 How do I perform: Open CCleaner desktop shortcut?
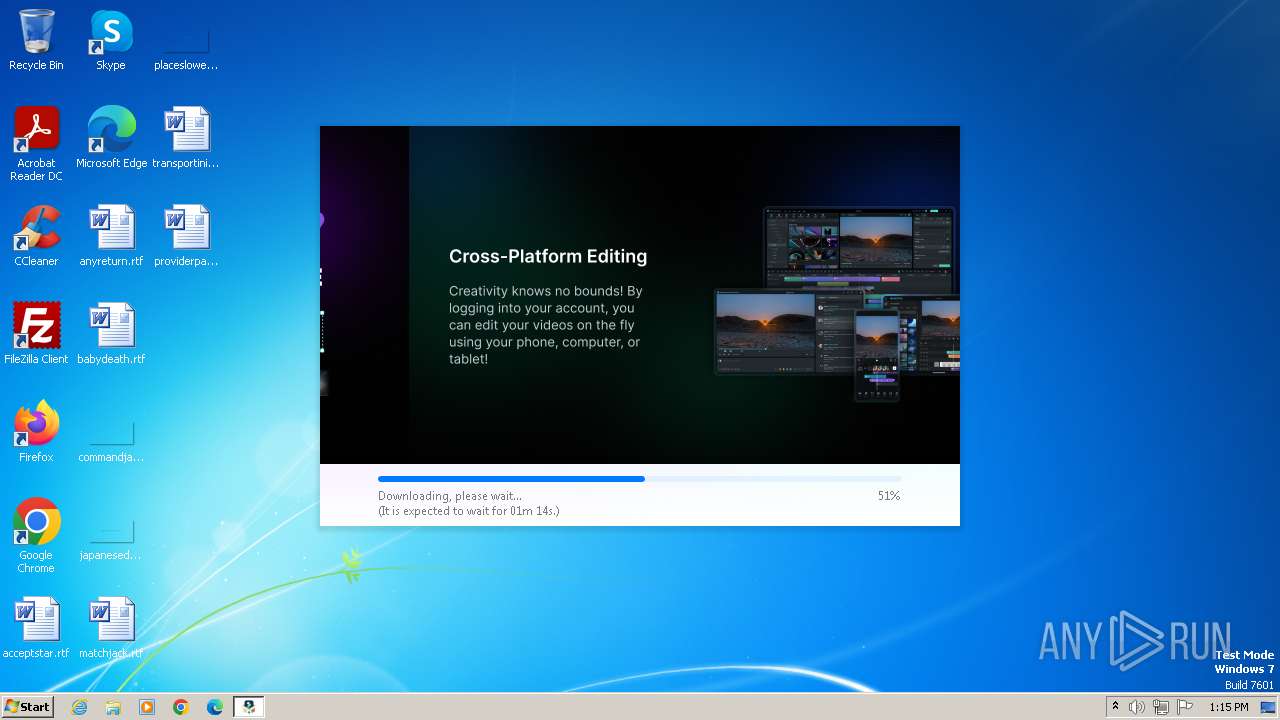[x=36, y=235]
